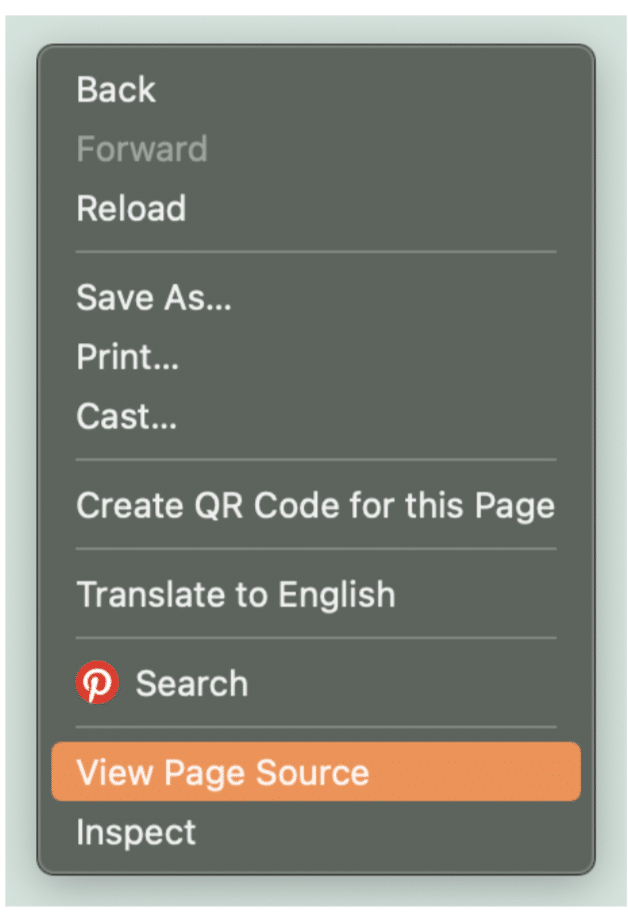The image size is (628, 918).
Task: Generate a QR code via the menu
Action: [315, 505]
